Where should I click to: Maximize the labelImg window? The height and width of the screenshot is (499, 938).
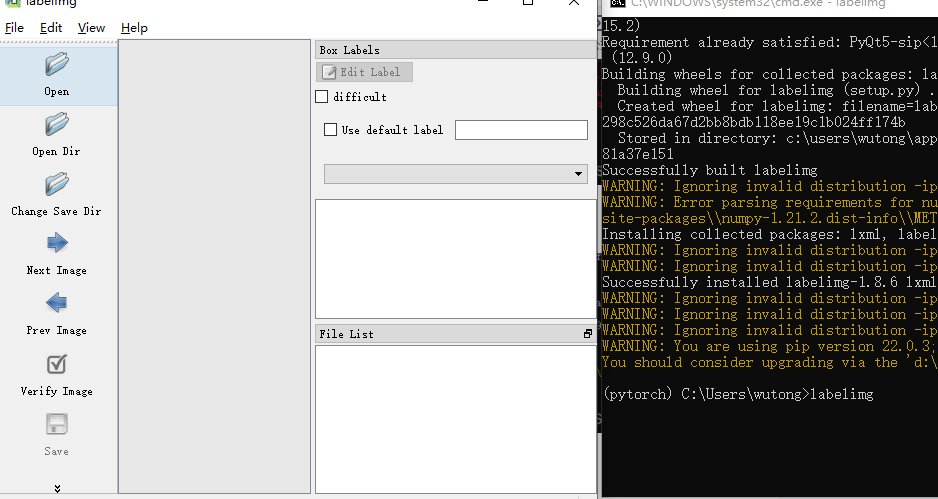click(x=528, y=2)
